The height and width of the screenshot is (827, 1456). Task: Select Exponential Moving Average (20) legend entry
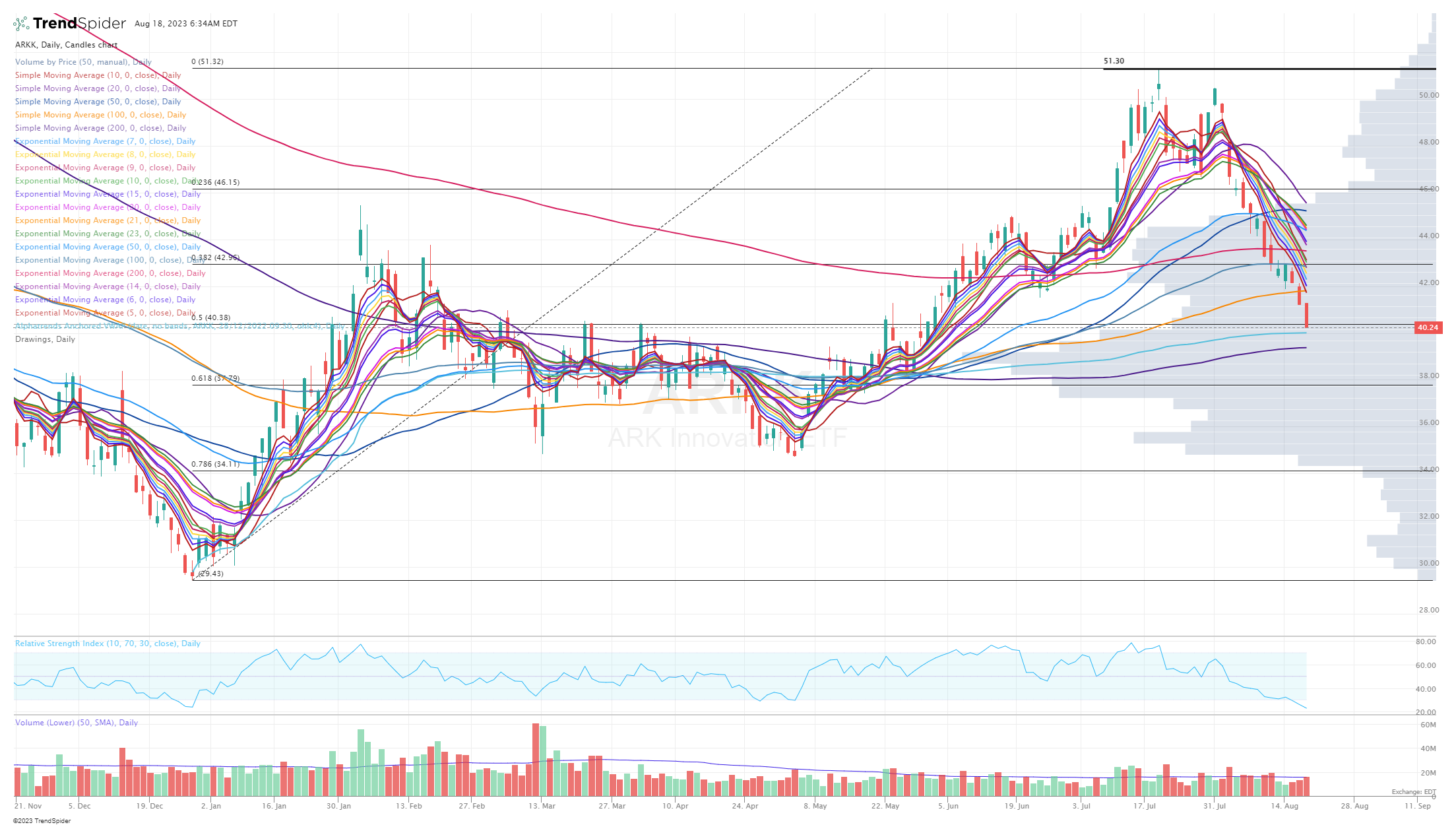coord(108,207)
